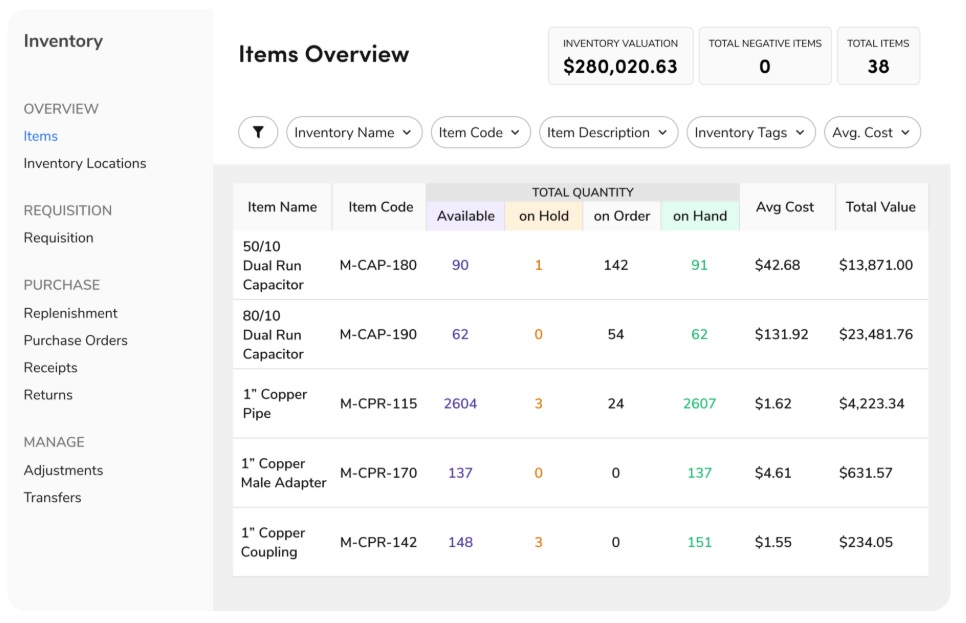This screenshot has width=966, height=623.
Task: Open the Inventory Tags filter dropdown
Action: 749,131
